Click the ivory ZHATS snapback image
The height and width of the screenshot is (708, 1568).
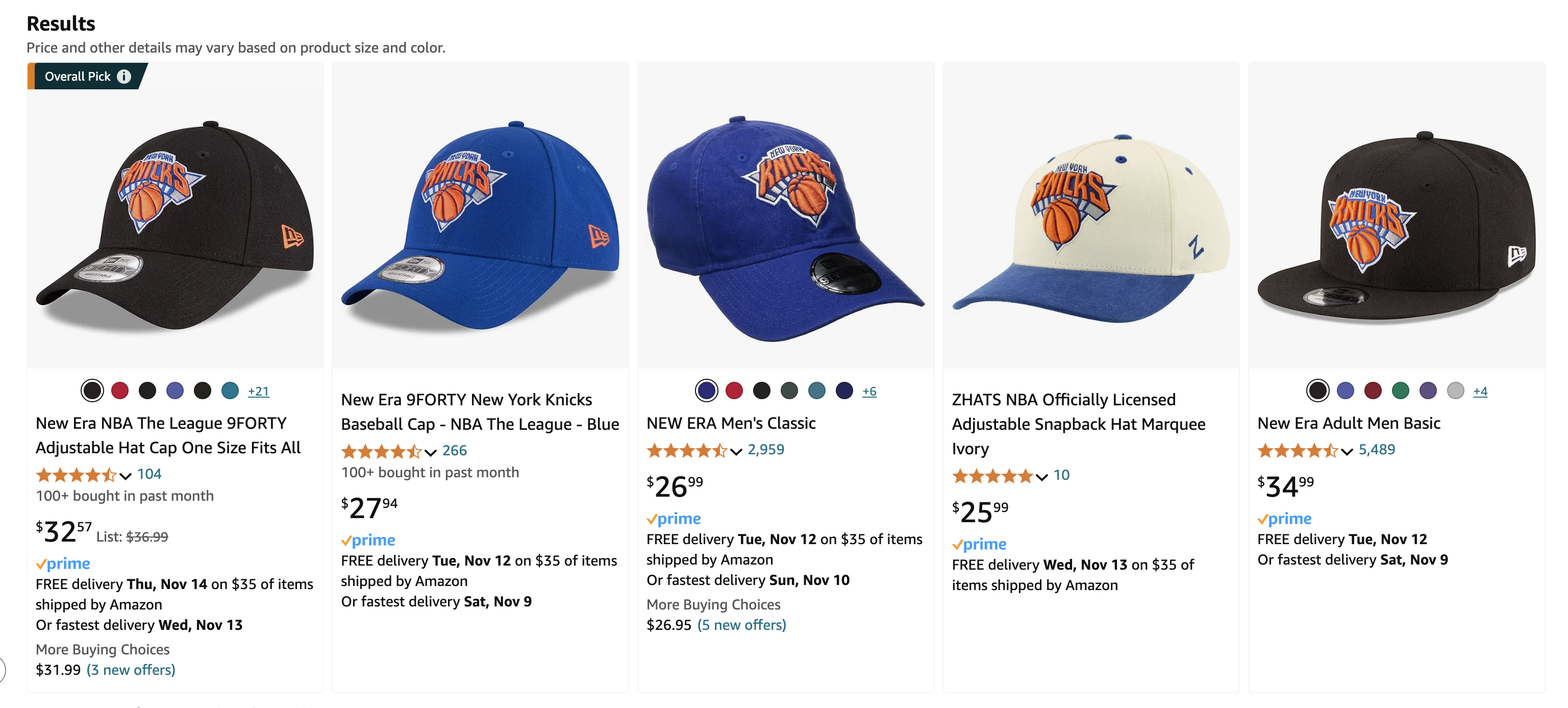1090,225
